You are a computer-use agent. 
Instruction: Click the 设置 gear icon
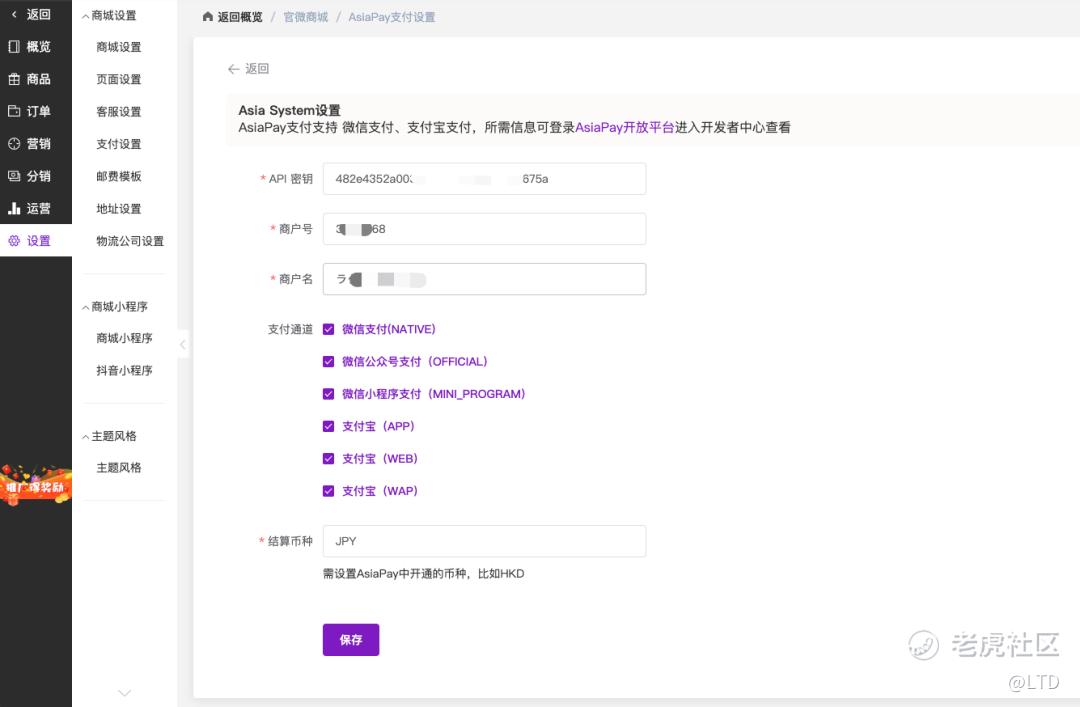[14, 240]
